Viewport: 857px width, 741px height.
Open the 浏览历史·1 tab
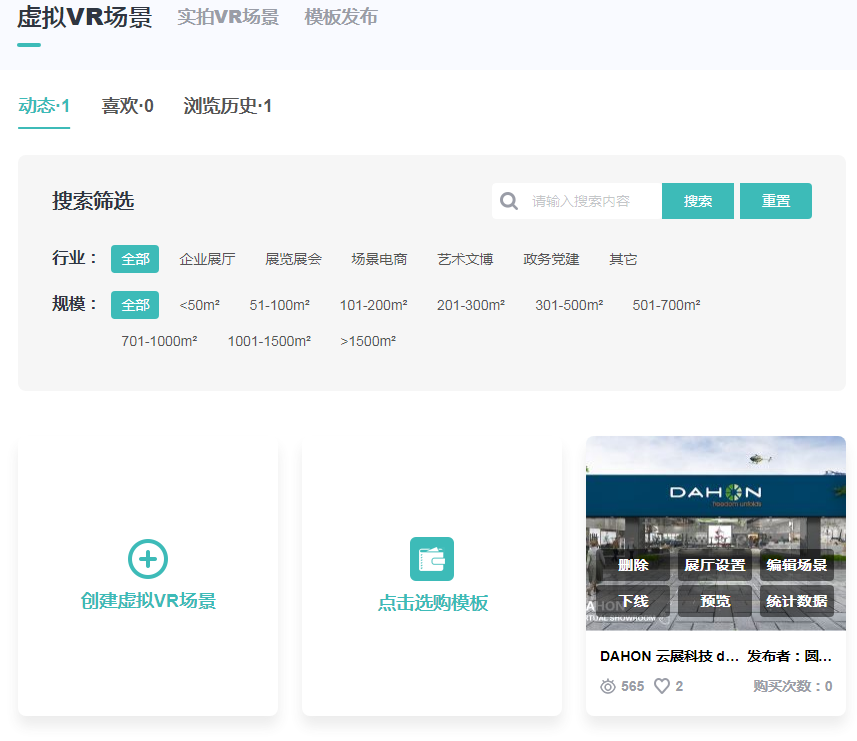click(228, 106)
